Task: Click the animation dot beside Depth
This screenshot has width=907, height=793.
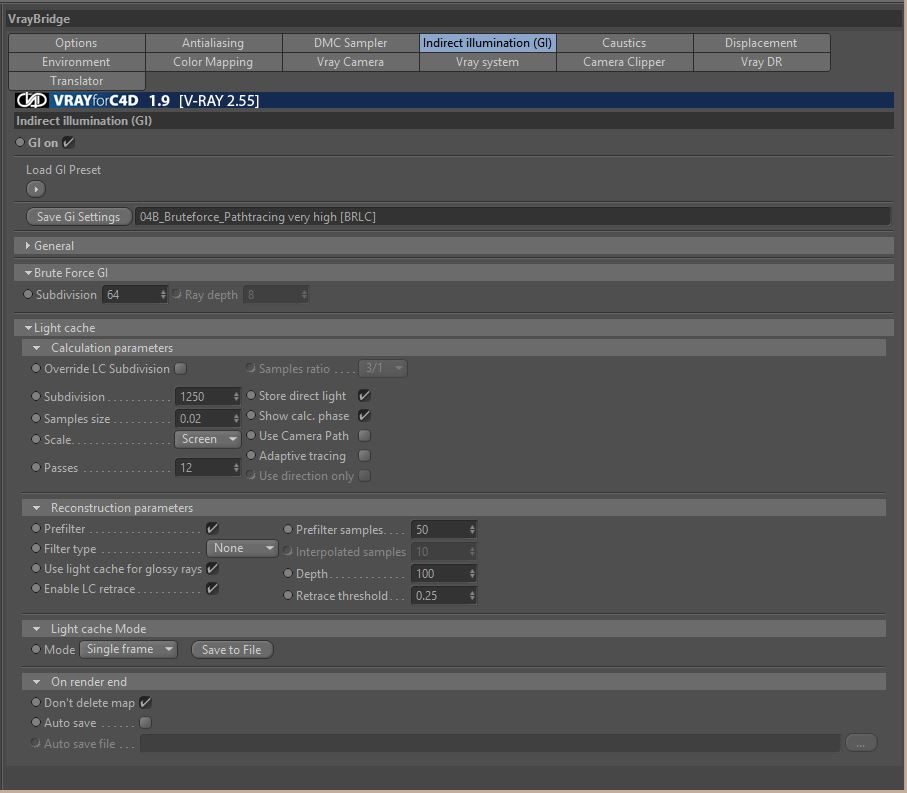Action: tap(287, 573)
